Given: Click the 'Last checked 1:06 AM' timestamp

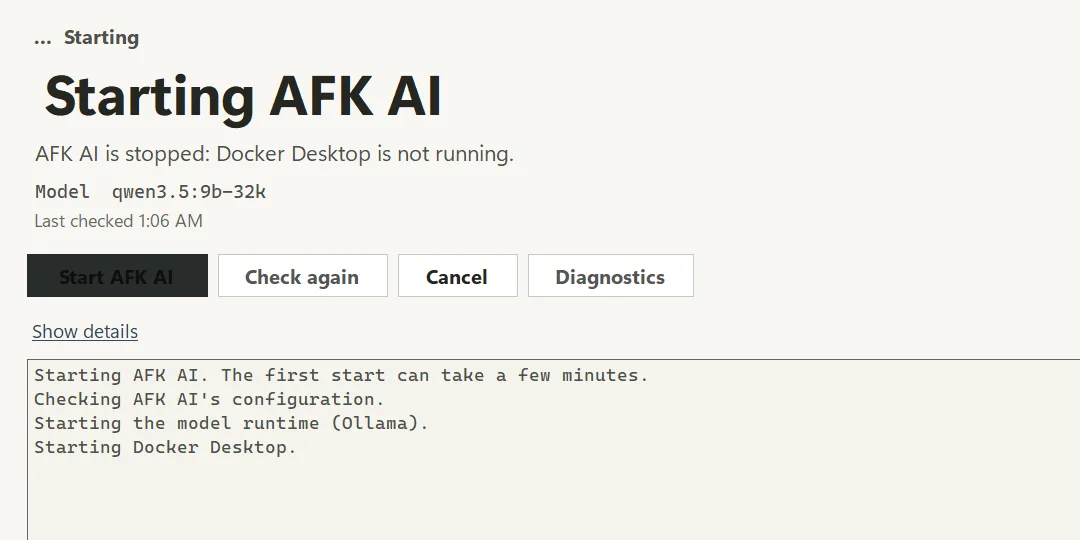Looking at the screenshot, I should [118, 221].
